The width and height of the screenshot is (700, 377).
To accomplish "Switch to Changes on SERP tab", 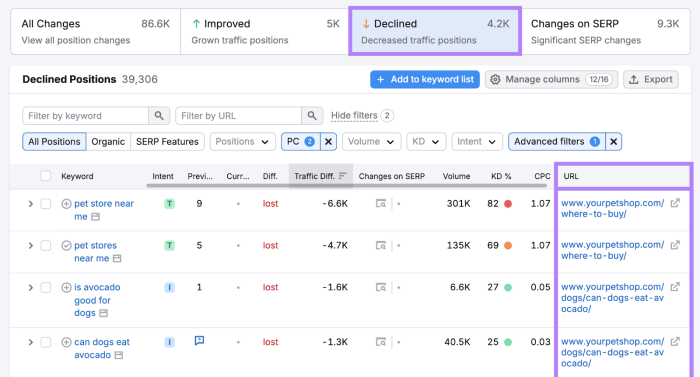I will coord(605,31).
